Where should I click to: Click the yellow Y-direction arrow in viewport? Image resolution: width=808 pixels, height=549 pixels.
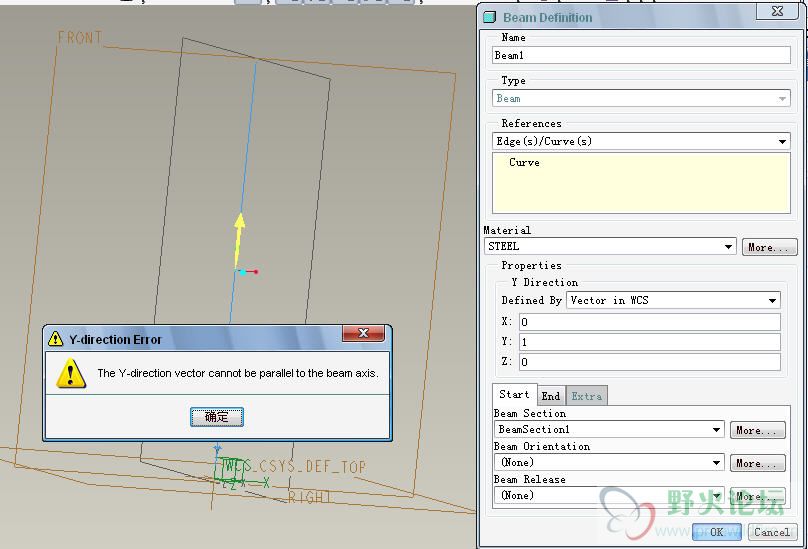239,235
